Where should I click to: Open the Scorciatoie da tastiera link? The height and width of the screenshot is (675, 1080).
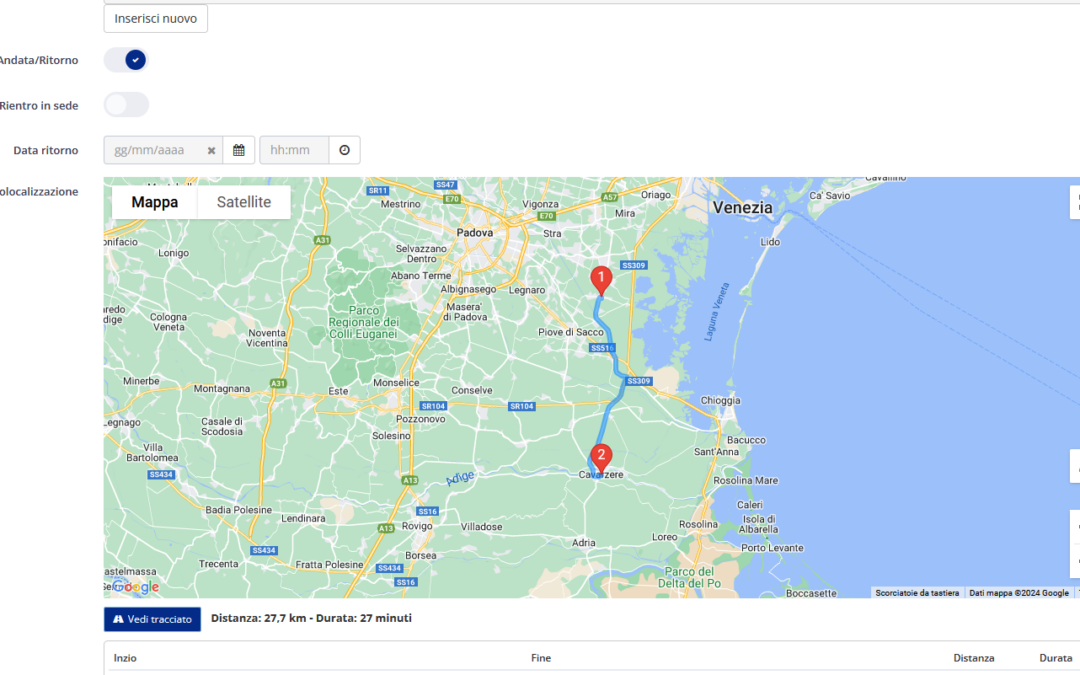pos(917,593)
